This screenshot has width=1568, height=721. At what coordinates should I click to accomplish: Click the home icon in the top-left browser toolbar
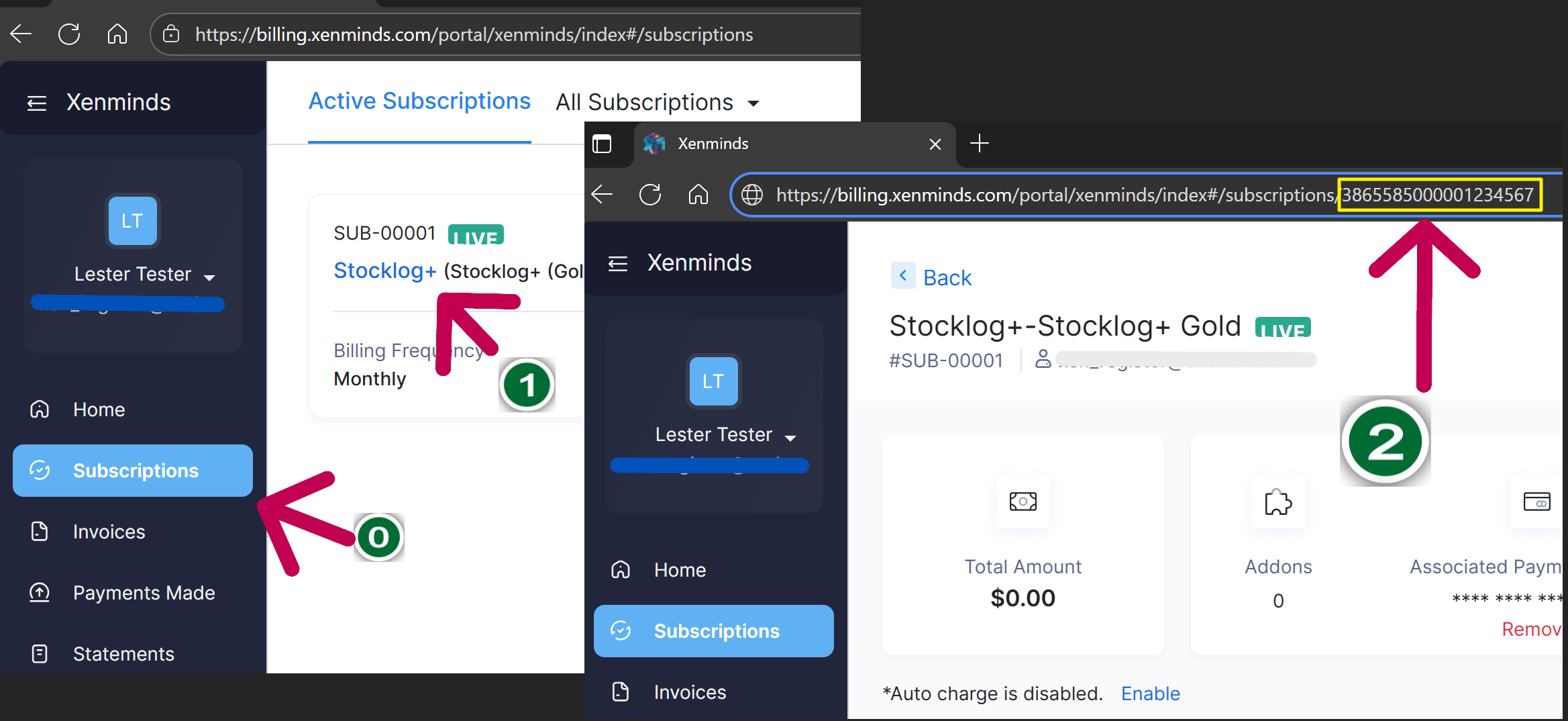click(117, 34)
